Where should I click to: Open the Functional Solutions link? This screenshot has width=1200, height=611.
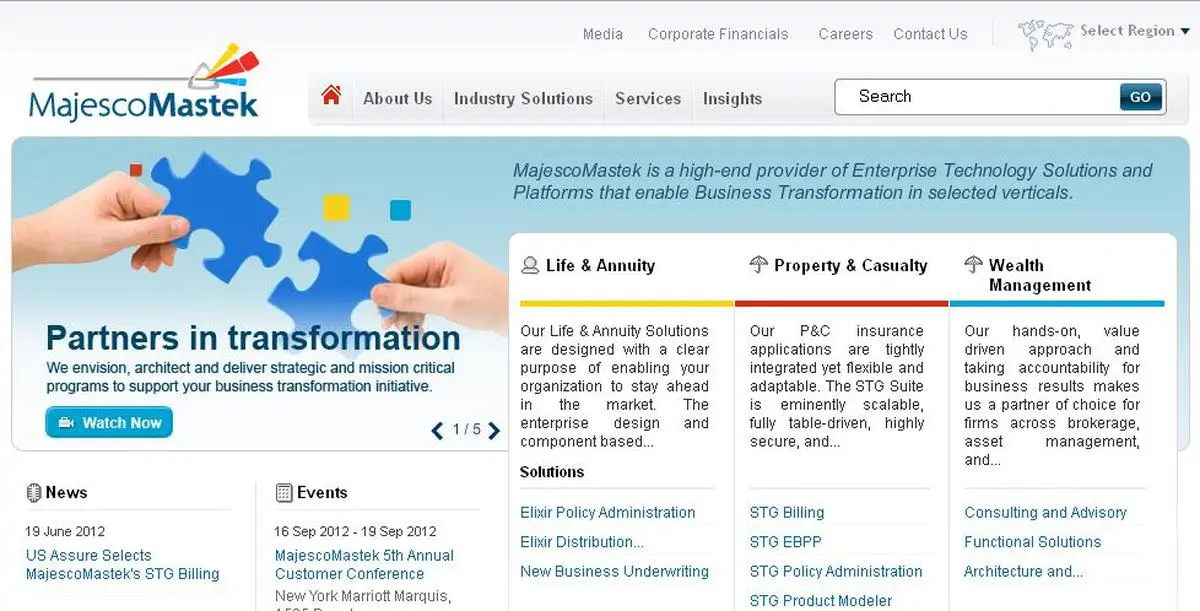(1032, 542)
